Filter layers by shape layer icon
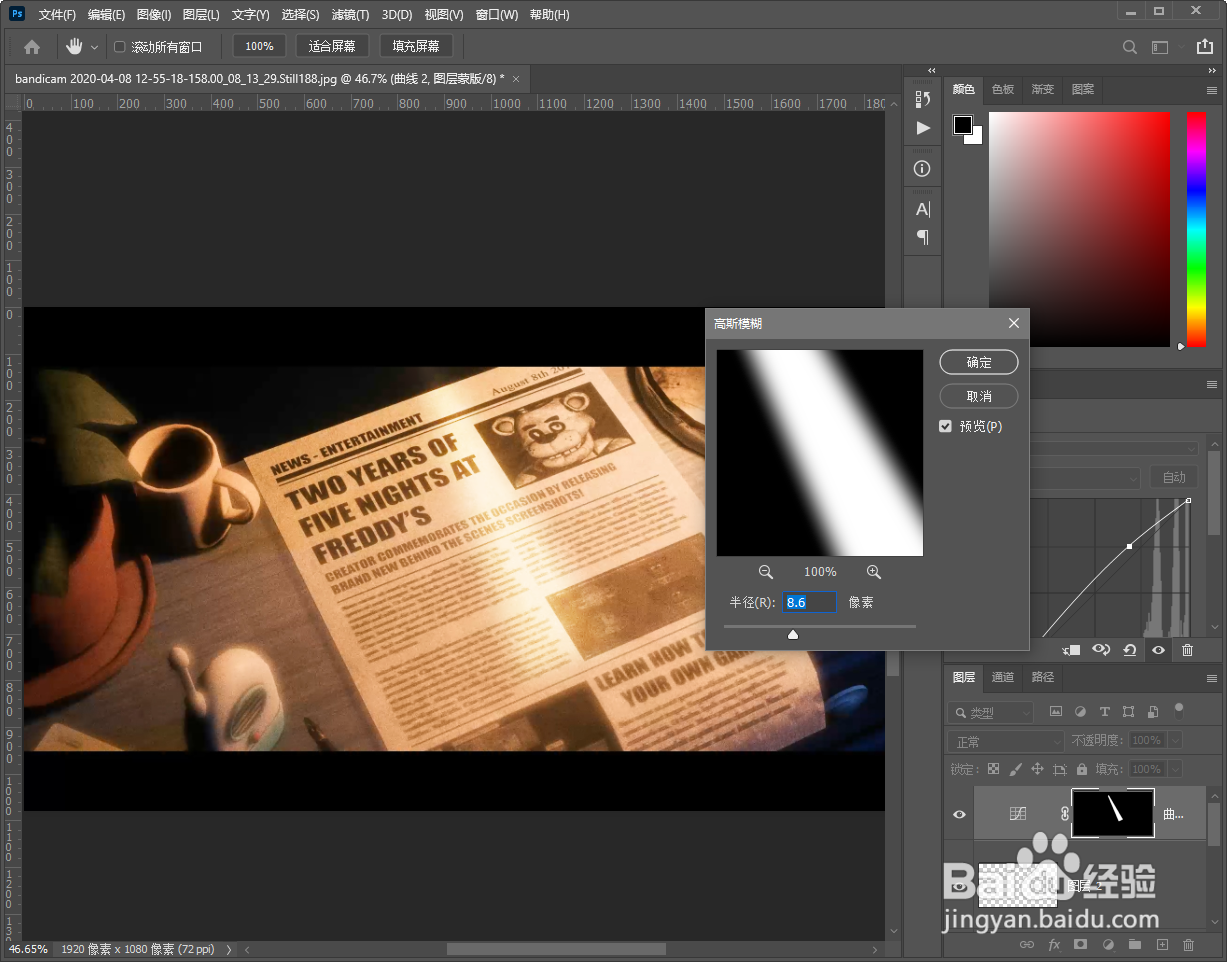Image resolution: width=1227 pixels, height=962 pixels. [x=1128, y=712]
